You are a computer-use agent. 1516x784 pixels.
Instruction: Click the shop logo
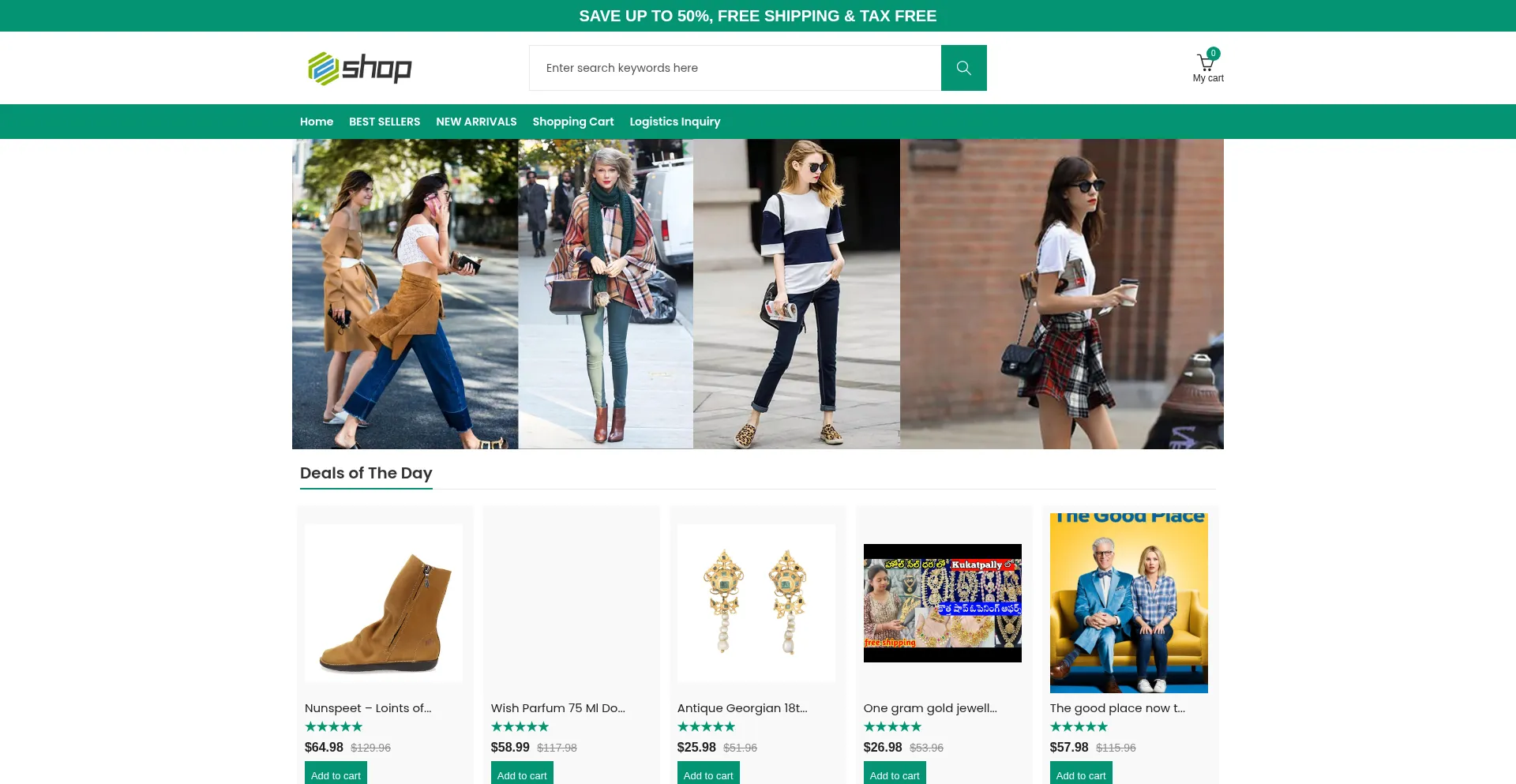(x=360, y=68)
